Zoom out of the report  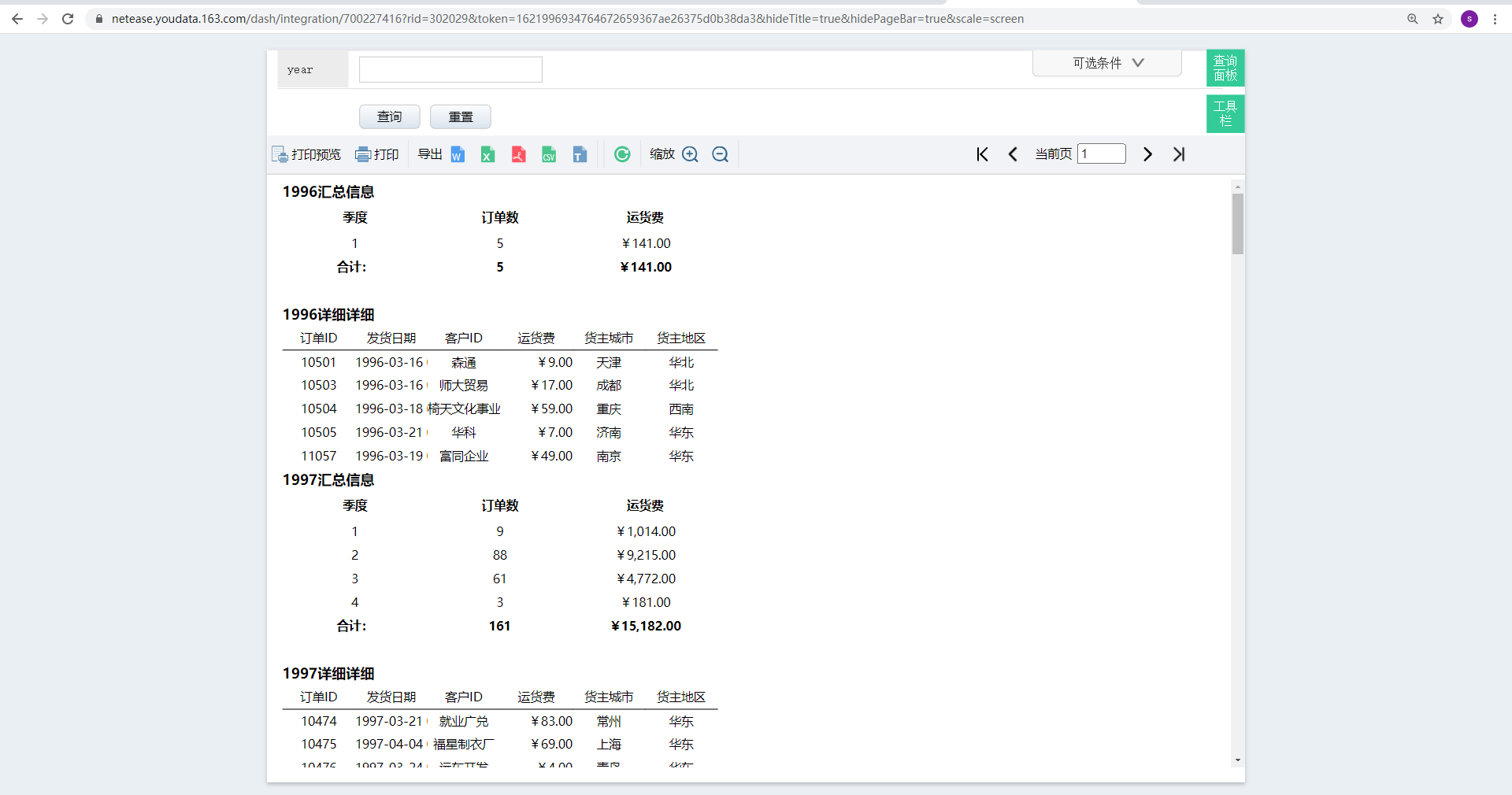coord(720,155)
